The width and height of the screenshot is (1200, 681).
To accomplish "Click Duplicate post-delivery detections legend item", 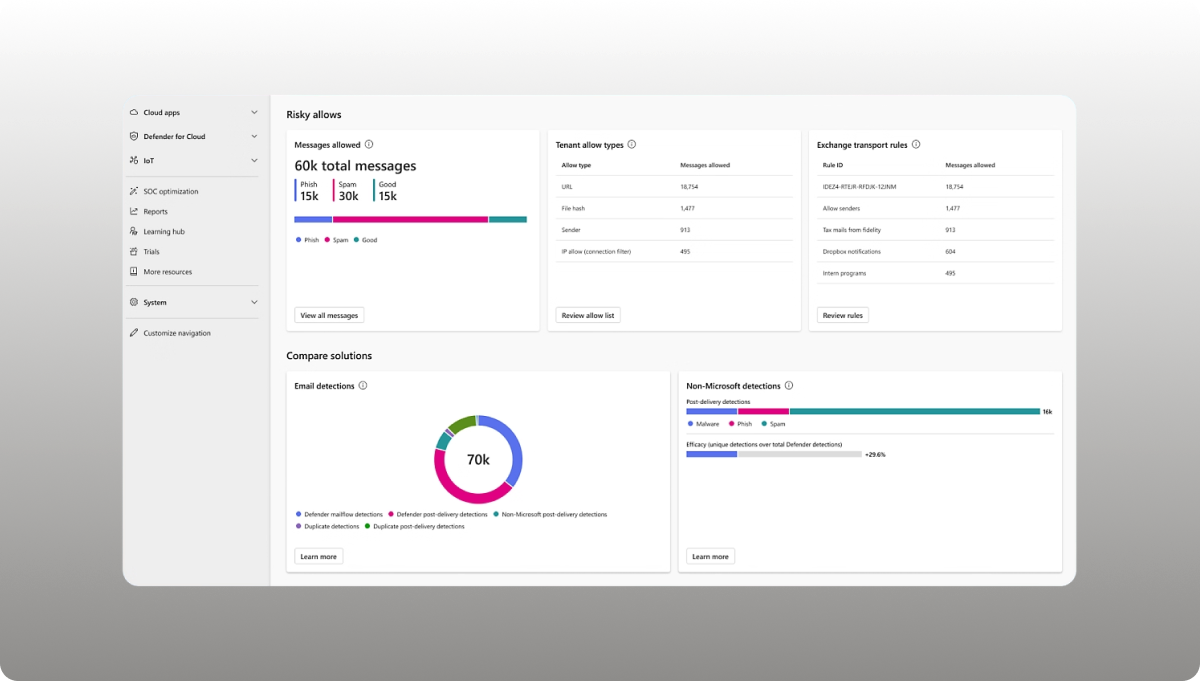I will tap(415, 526).
